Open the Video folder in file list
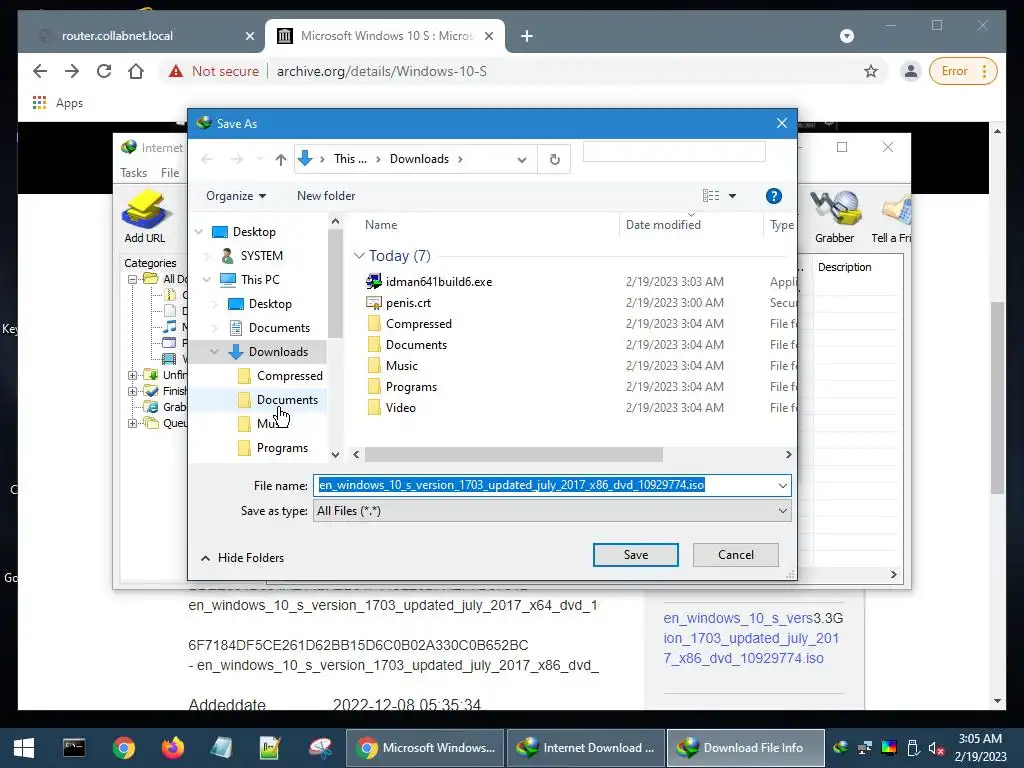This screenshot has width=1024, height=768. pos(400,408)
